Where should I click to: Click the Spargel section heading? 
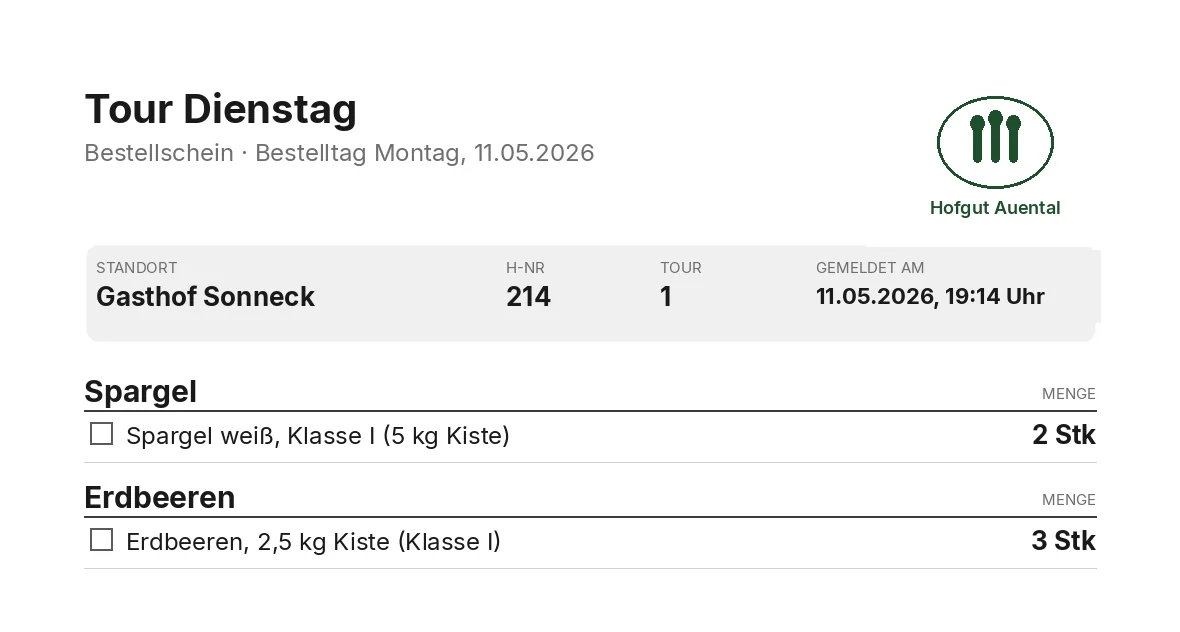[141, 392]
